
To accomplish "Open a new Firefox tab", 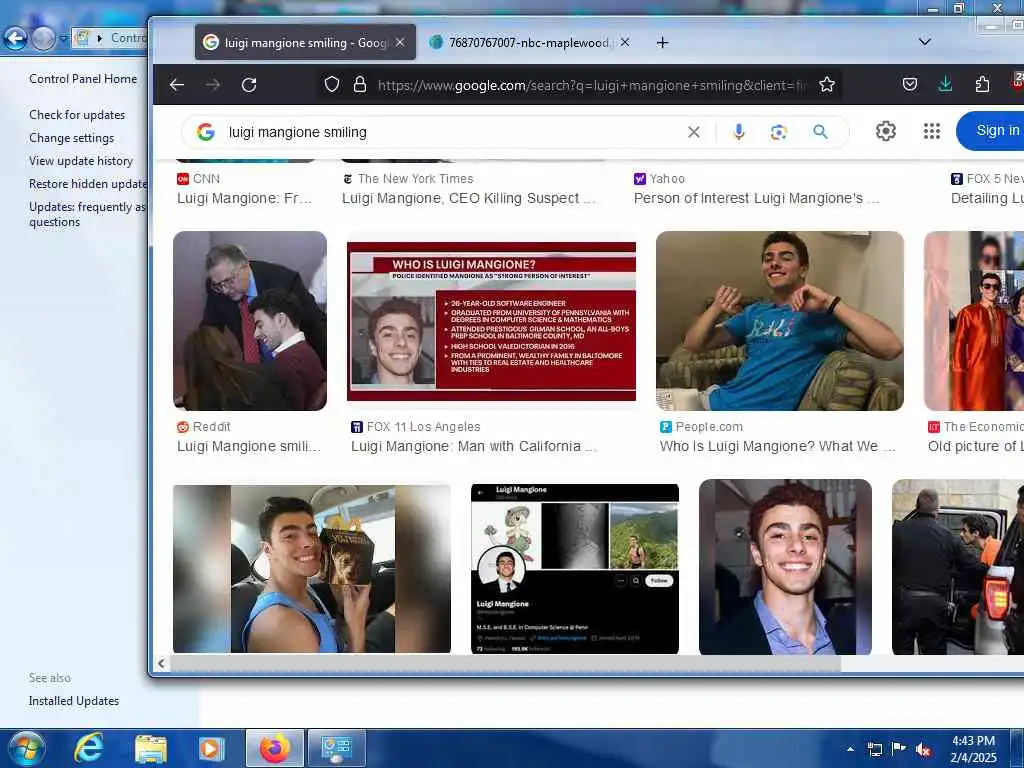I will tap(662, 42).
